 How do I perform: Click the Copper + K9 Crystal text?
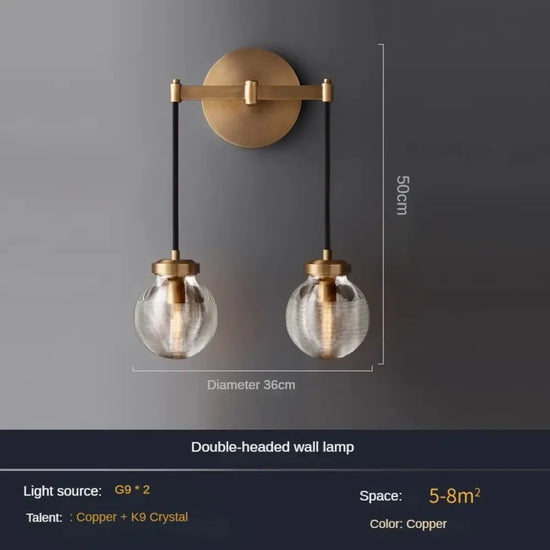click(x=132, y=517)
